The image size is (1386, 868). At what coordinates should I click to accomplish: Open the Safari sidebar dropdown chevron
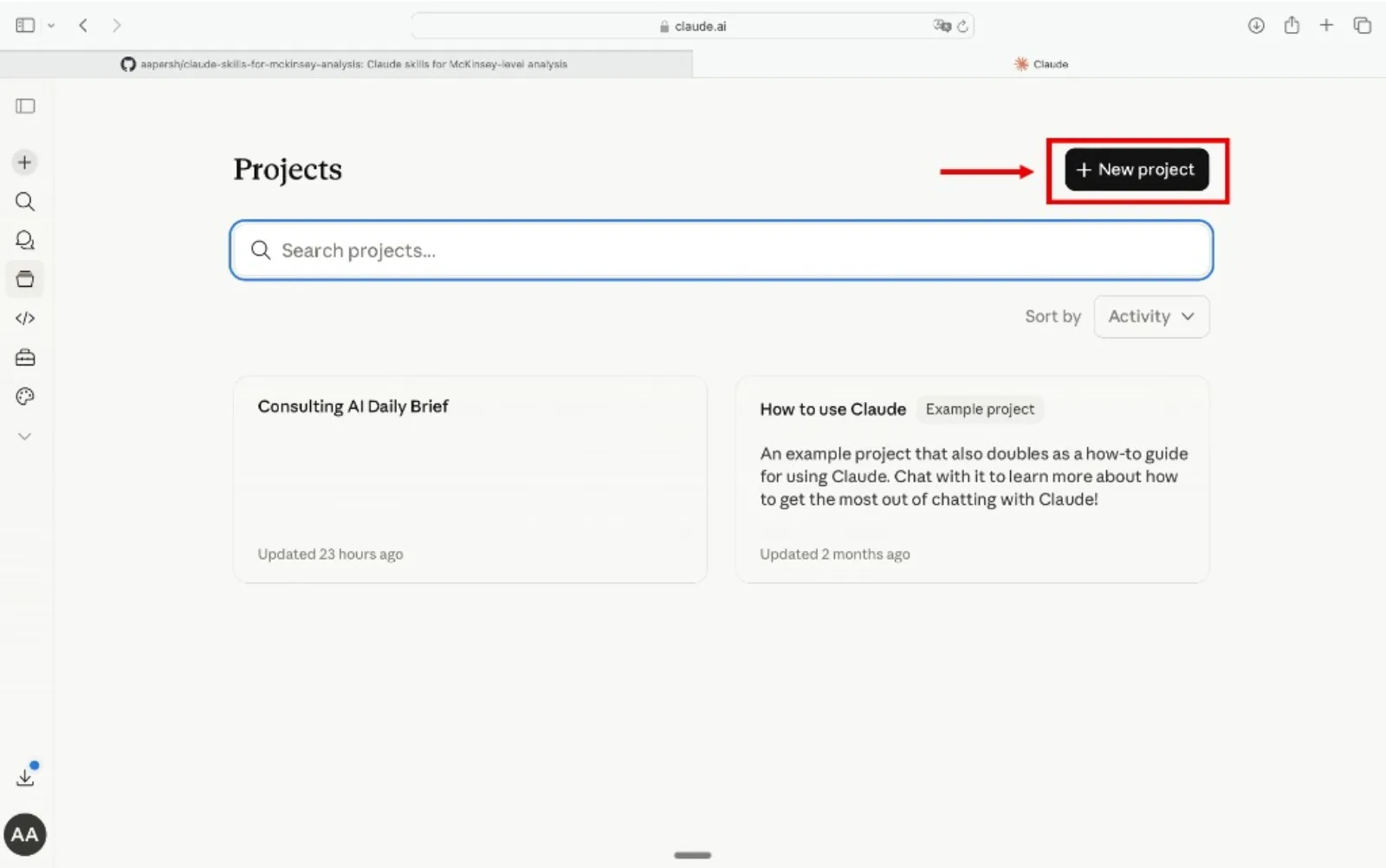click(51, 26)
